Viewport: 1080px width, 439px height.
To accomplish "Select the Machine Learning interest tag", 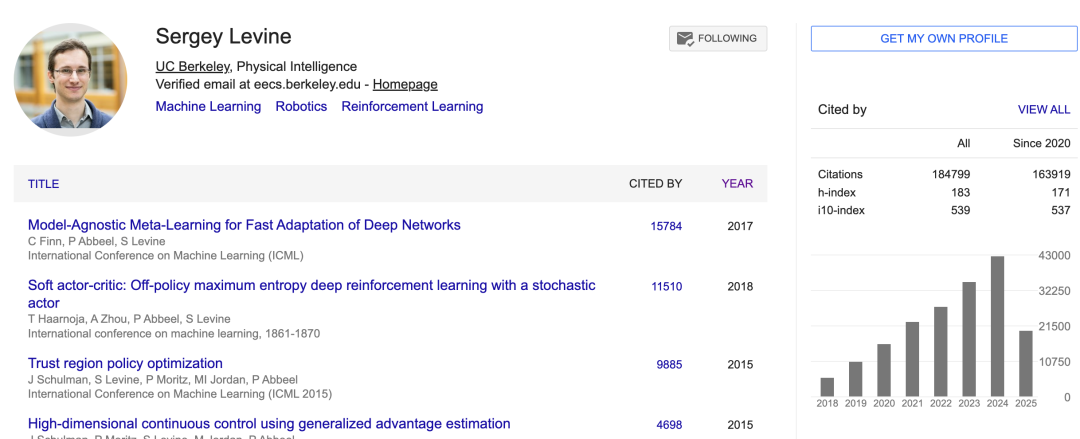I will pyautogui.click(x=208, y=106).
